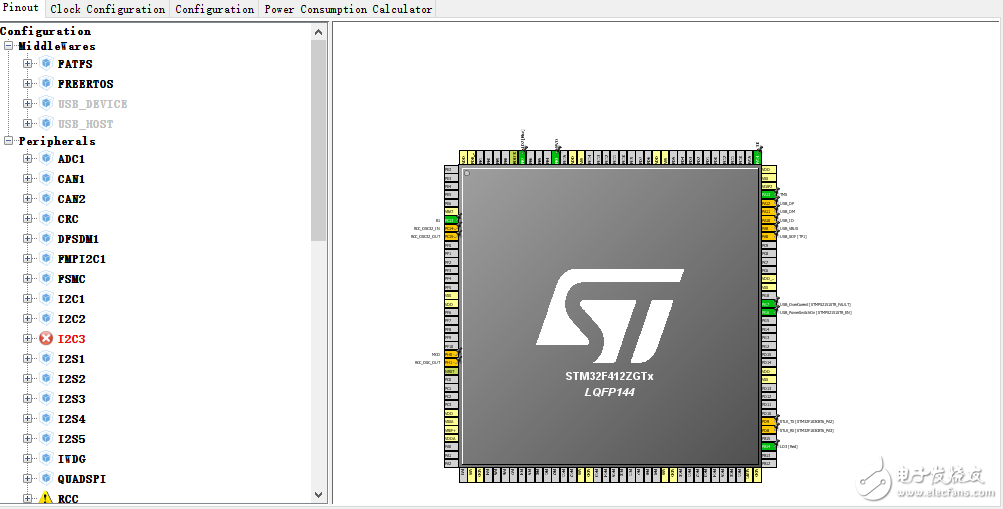Click the CAN1 peripheral cube icon
This screenshot has width=1003, height=509.
click(46, 178)
